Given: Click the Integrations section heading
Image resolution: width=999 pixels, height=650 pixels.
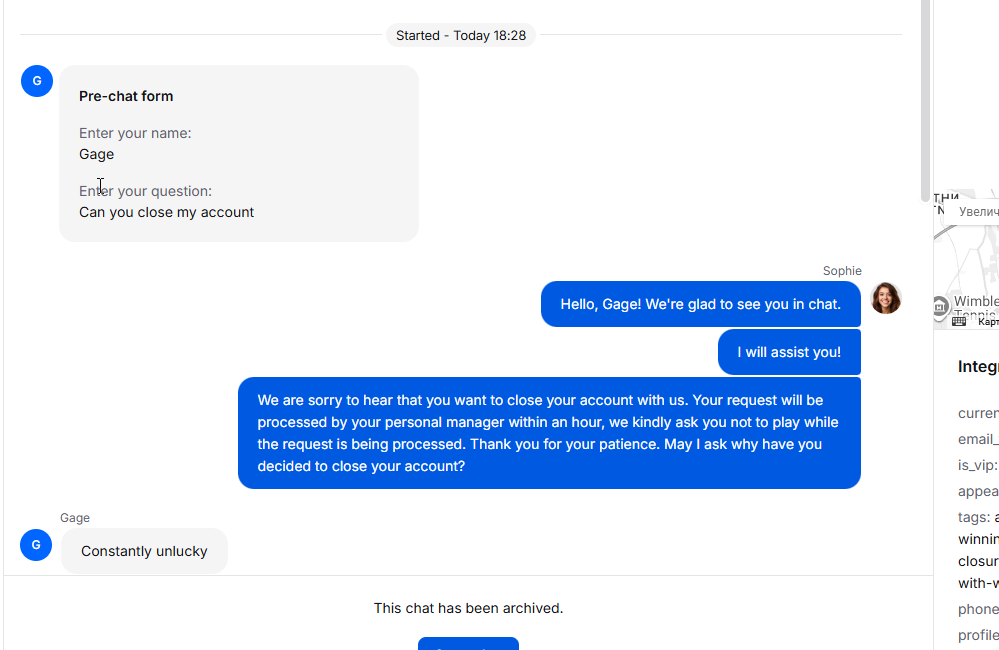Looking at the screenshot, I should coord(978,366).
